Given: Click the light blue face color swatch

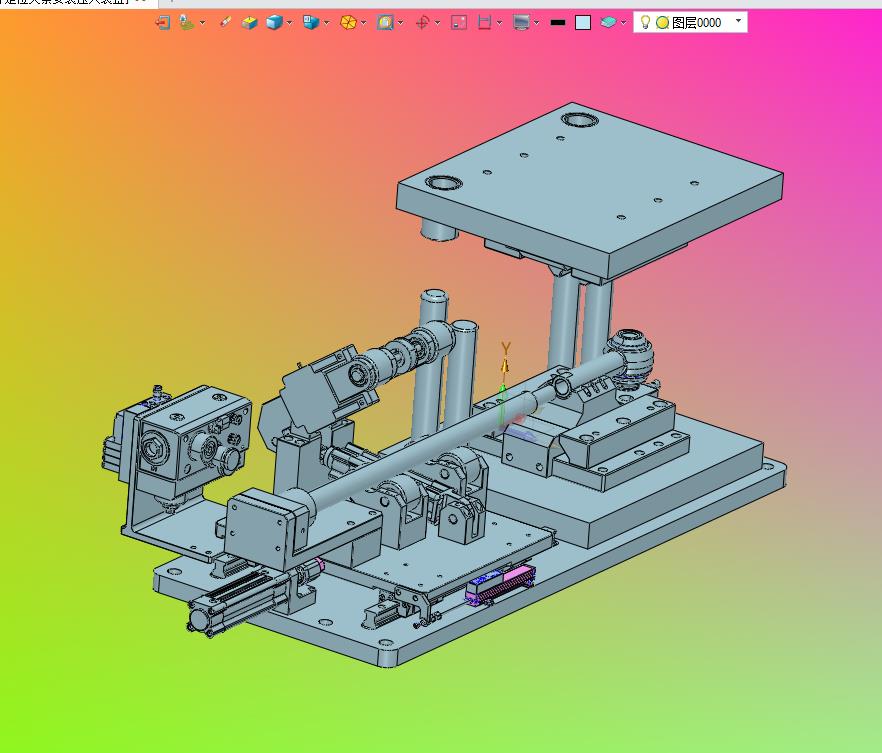Looking at the screenshot, I should coord(583,22).
